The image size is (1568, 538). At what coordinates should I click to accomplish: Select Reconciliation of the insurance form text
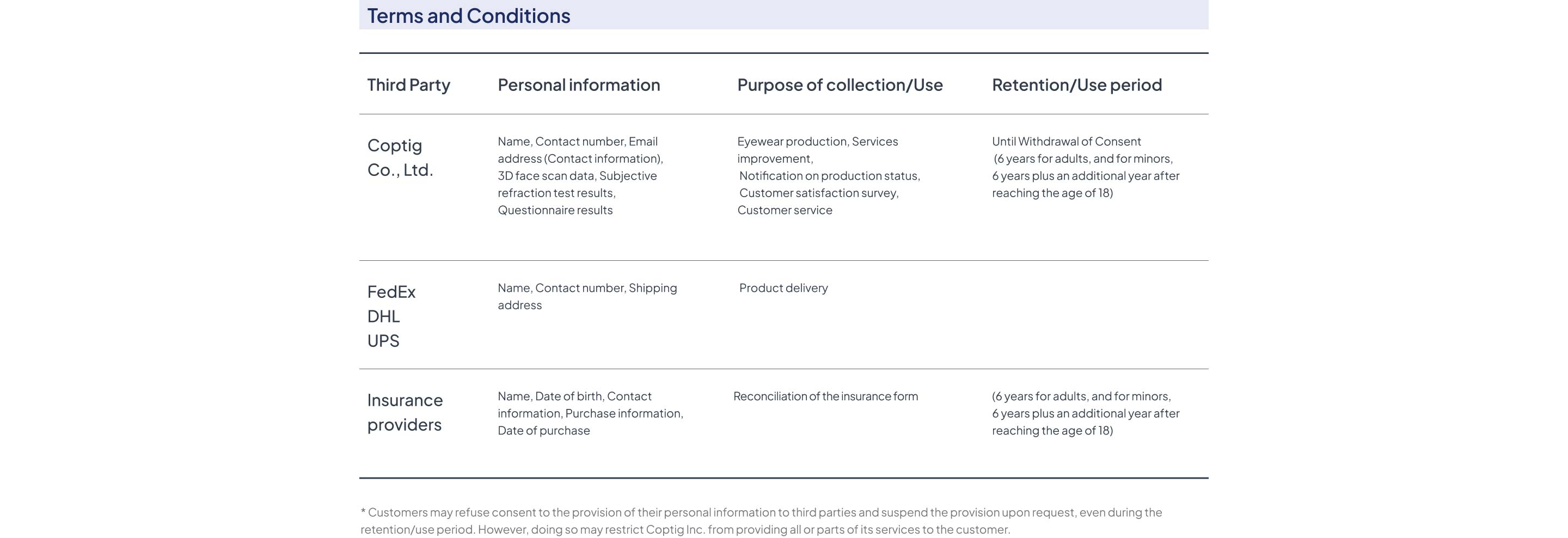tap(825, 396)
